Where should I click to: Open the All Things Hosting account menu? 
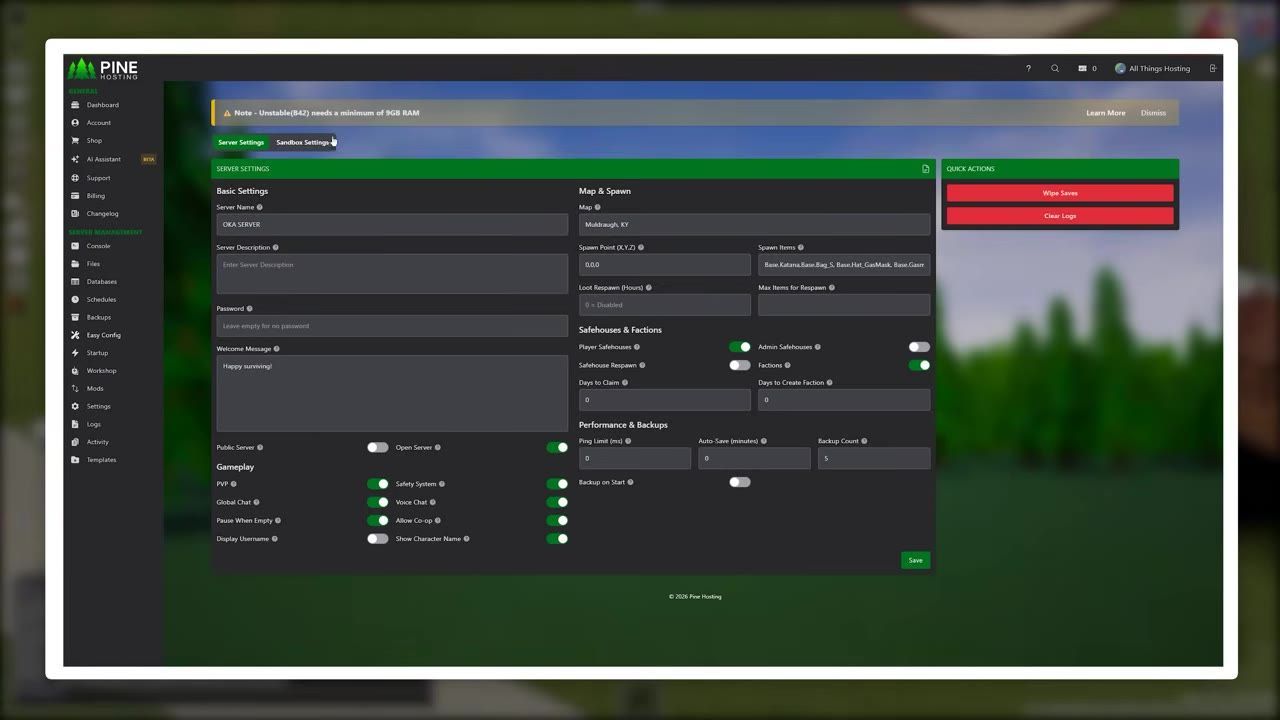(x=1152, y=69)
